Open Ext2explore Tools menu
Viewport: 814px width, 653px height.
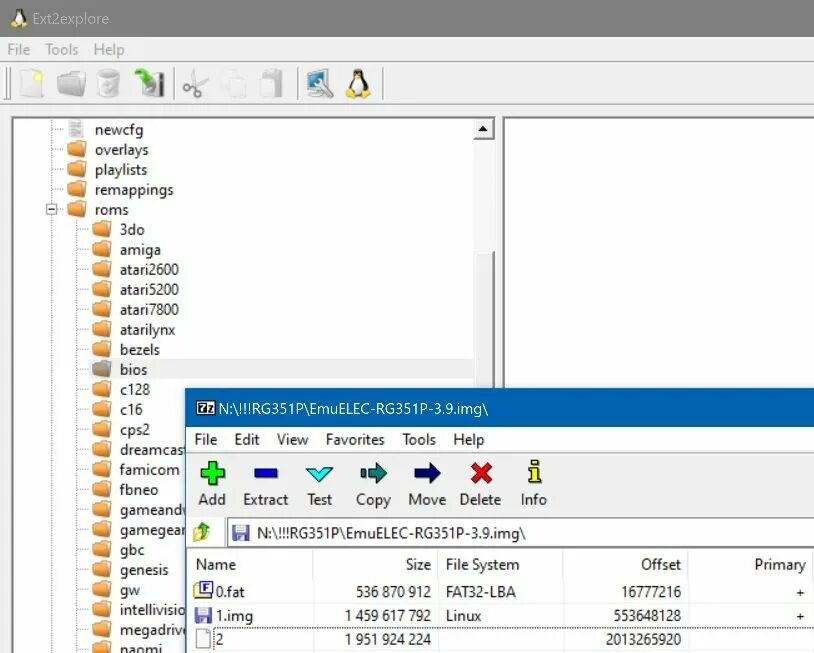[62, 49]
